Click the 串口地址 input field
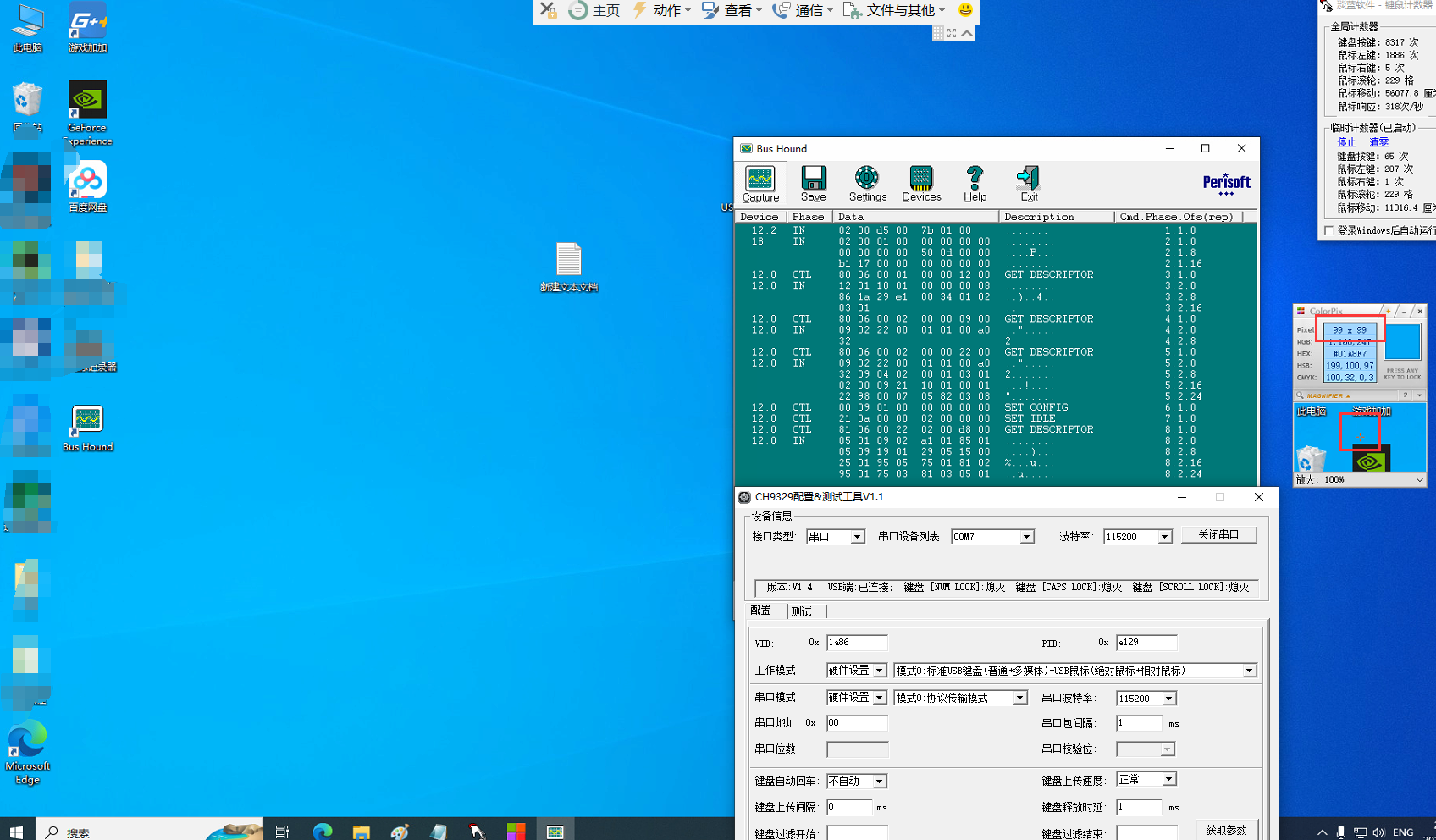Screen dimensions: 1436x840 click(857, 723)
